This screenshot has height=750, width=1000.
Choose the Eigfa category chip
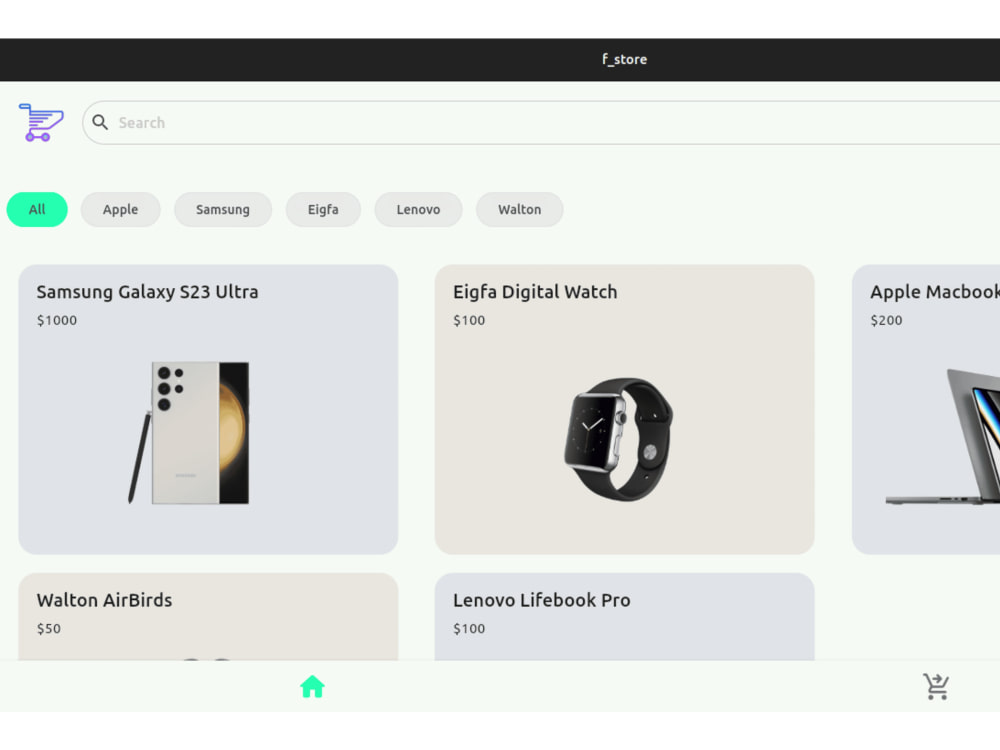coord(323,209)
